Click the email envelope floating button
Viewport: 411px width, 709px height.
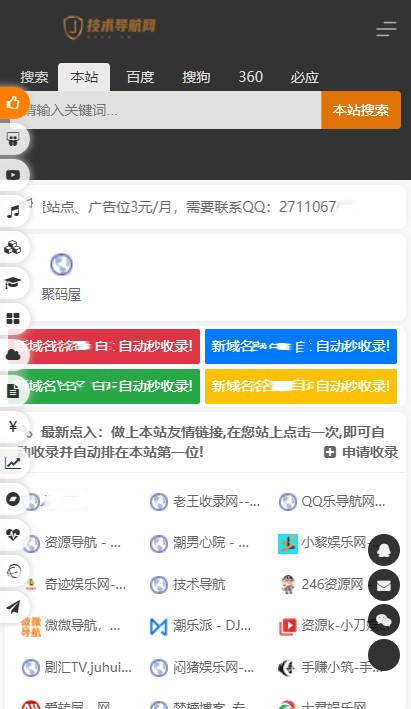tap(384, 585)
